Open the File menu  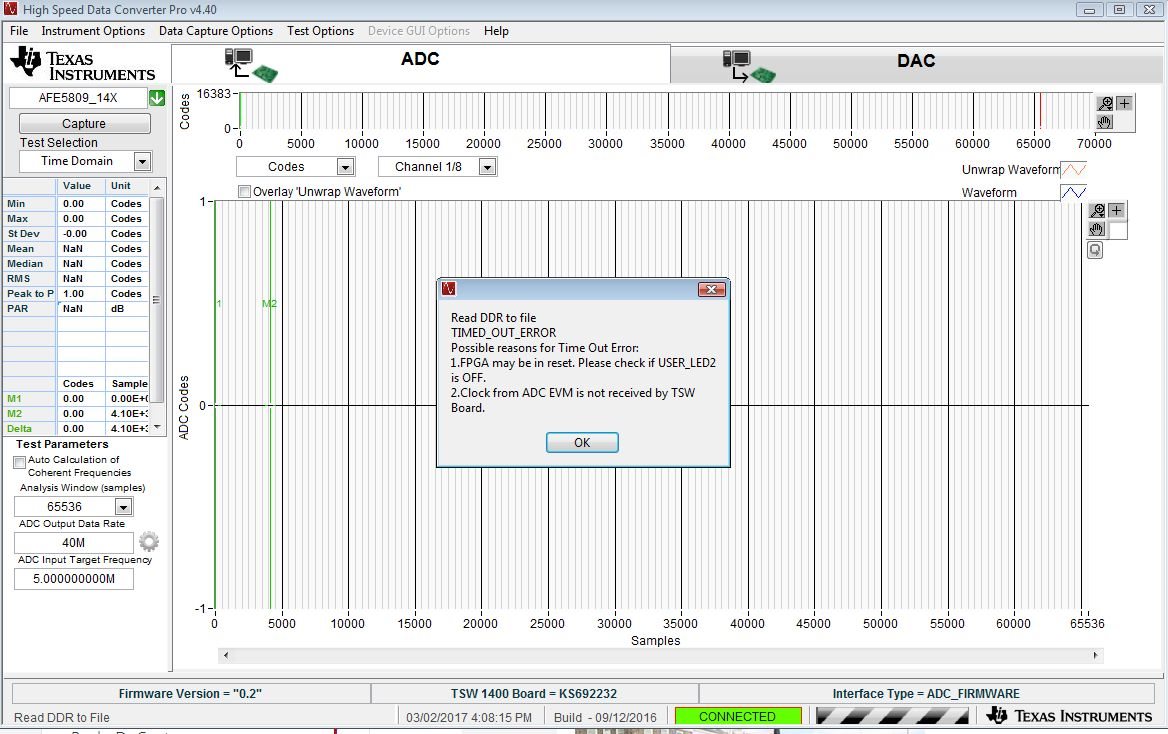[x=19, y=31]
